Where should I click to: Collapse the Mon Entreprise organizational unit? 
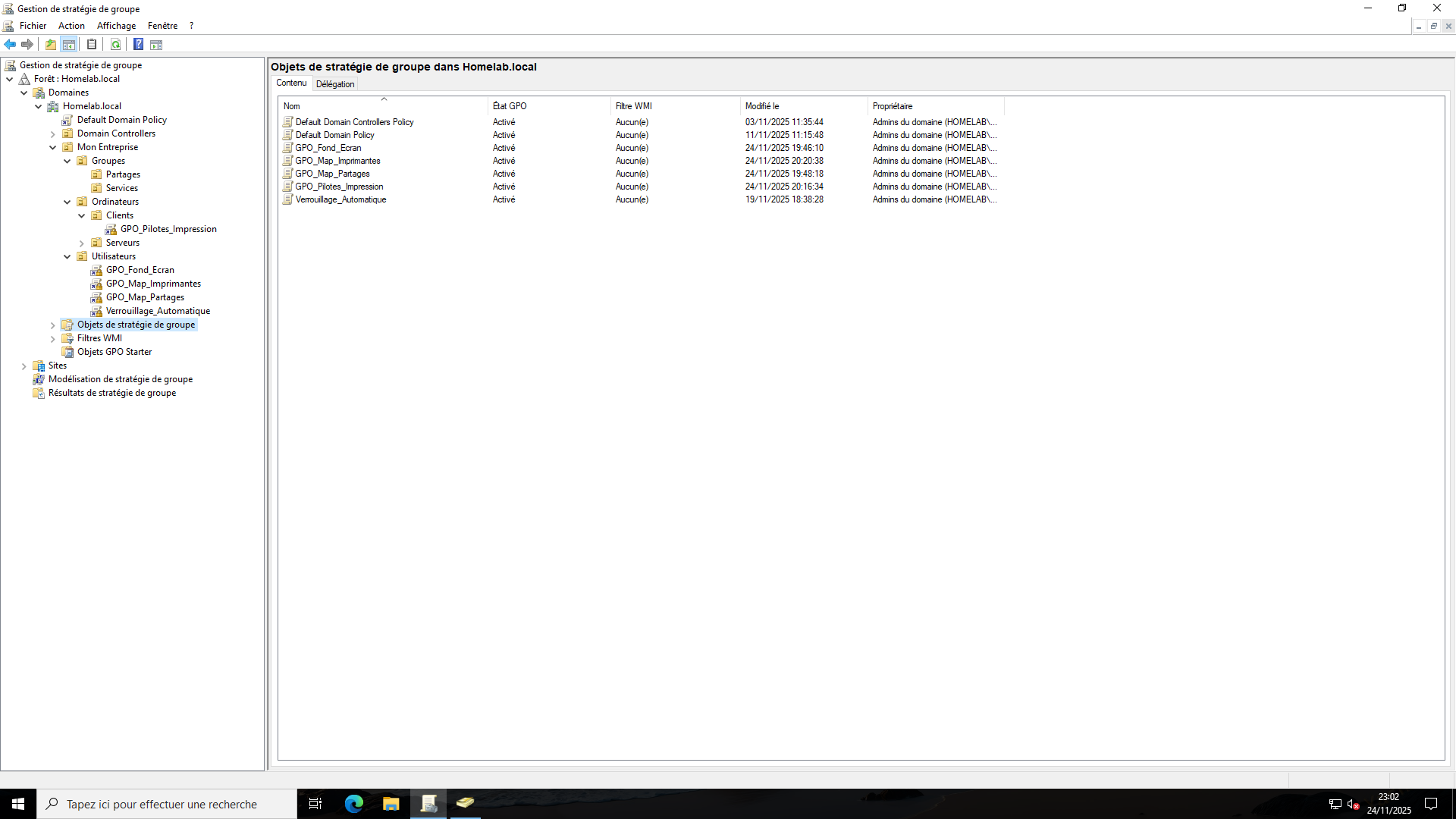pos(53,148)
